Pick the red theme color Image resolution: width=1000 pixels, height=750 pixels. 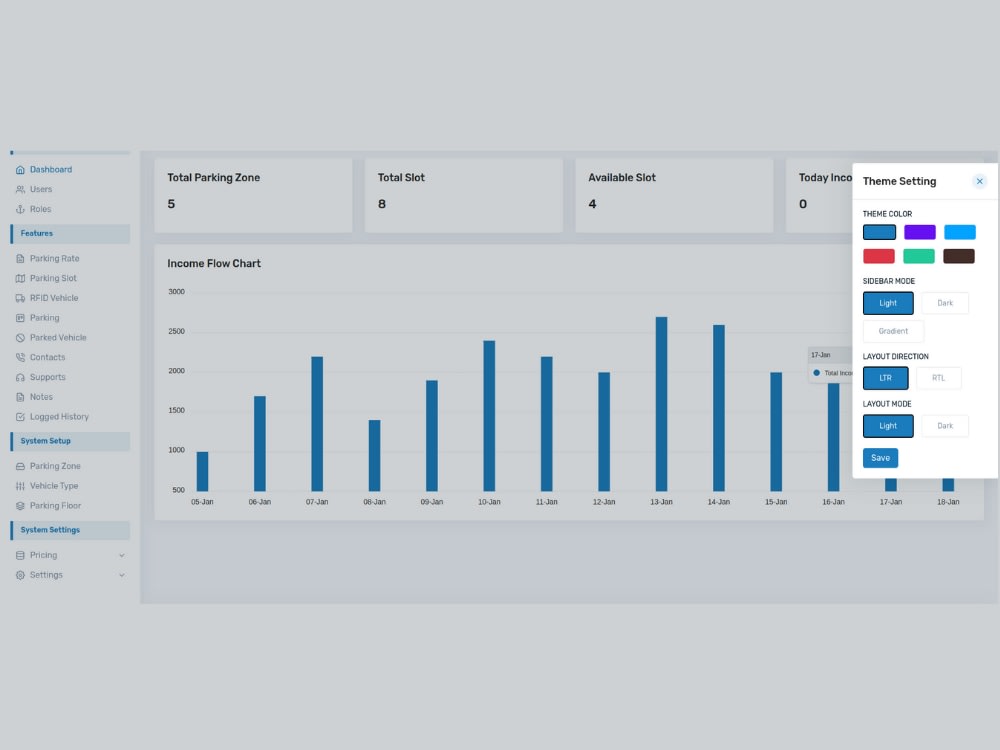point(879,256)
